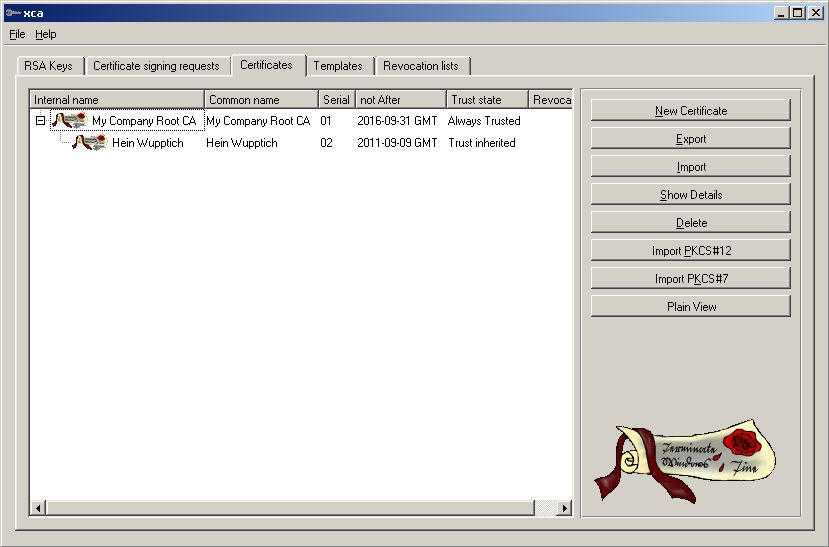The height and width of the screenshot is (547, 829).
Task: Sort by the not After column header
Action: [400, 100]
